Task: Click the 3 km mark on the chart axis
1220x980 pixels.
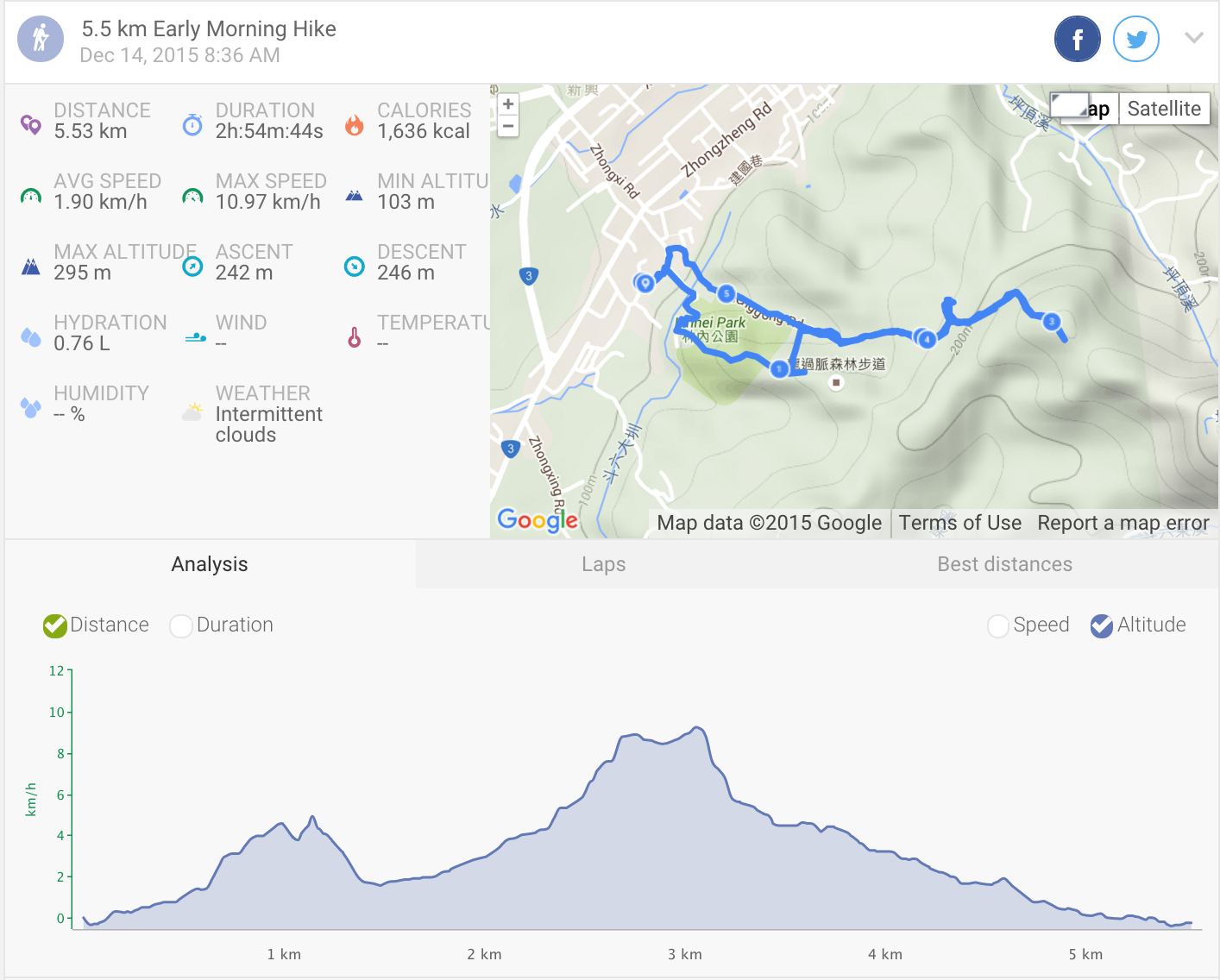Action: [685, 954]
